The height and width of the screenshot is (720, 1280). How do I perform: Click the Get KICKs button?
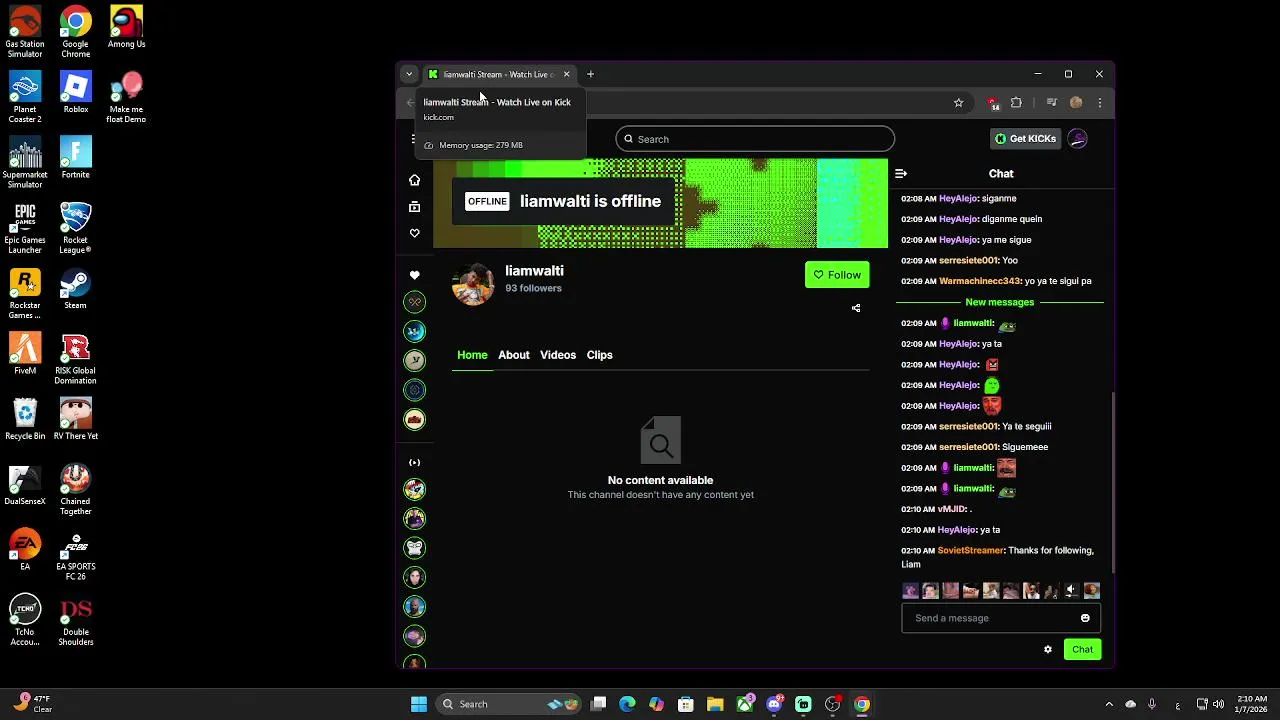(1025, 139)
